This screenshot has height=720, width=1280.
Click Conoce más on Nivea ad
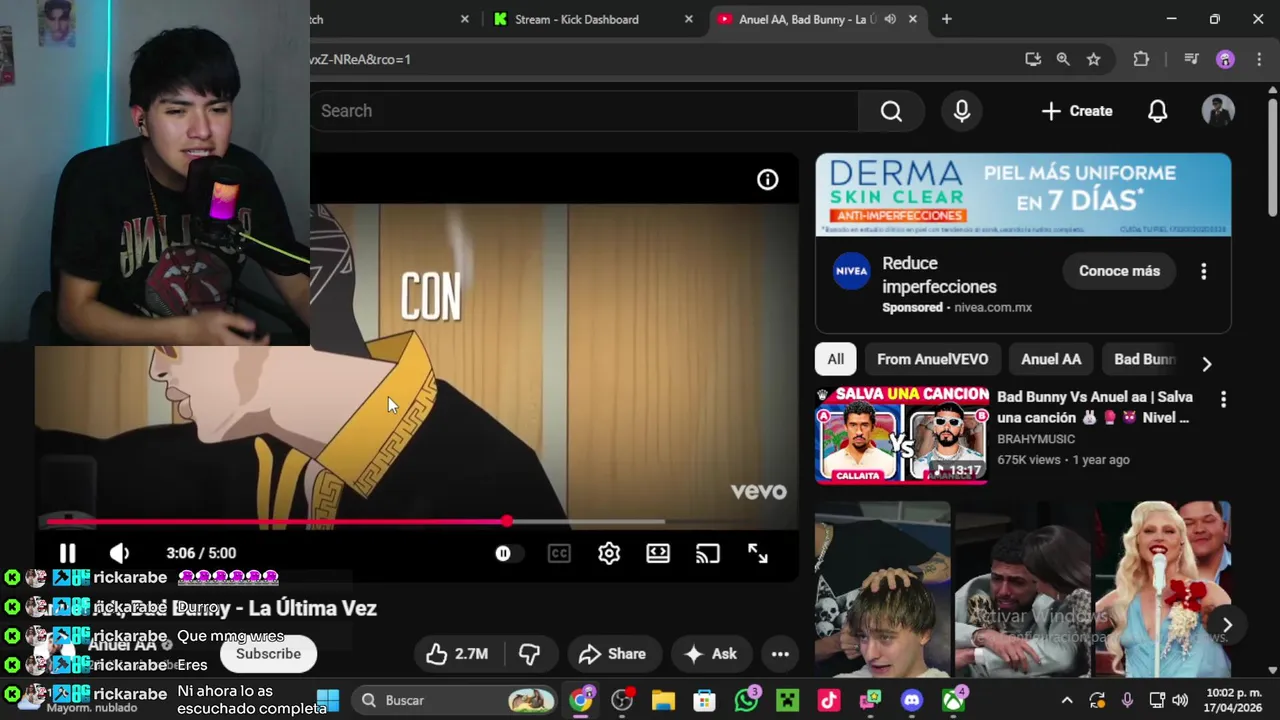point(1119,271)
